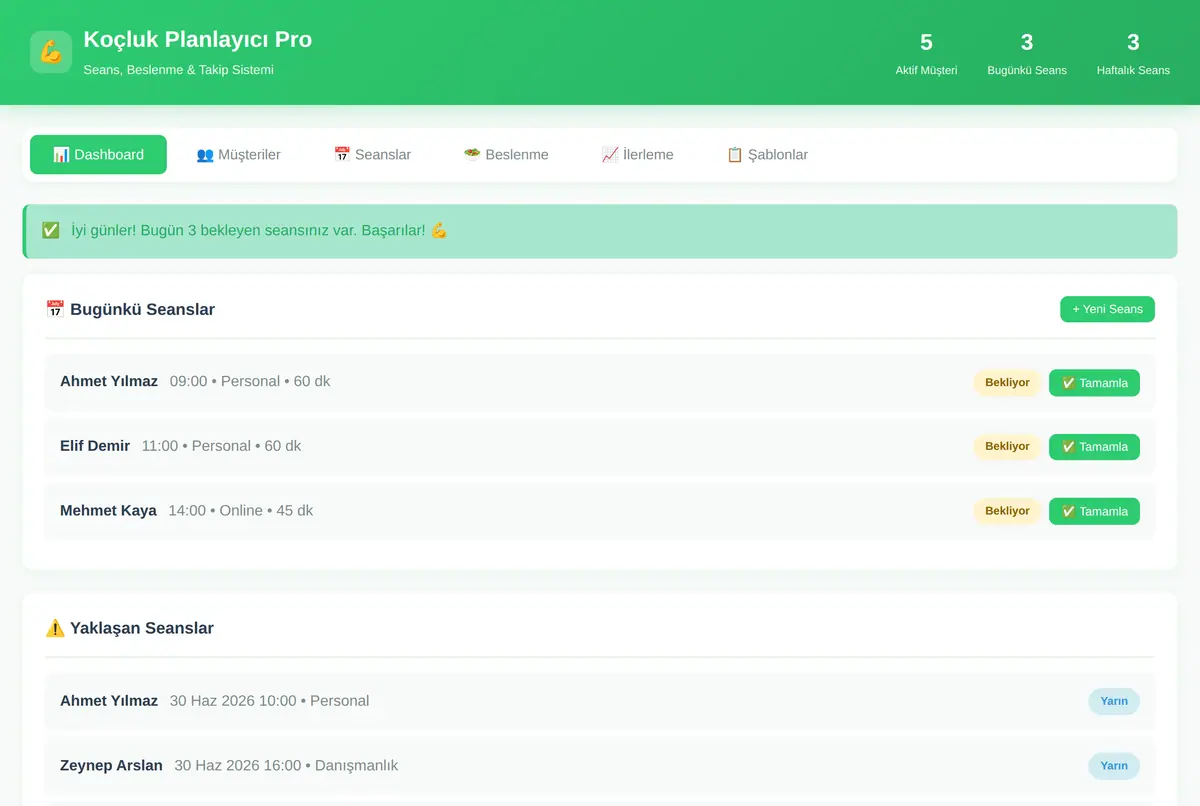
Task: Click the Haftalık Seans counter
Action: click(x=1133, y=53)
